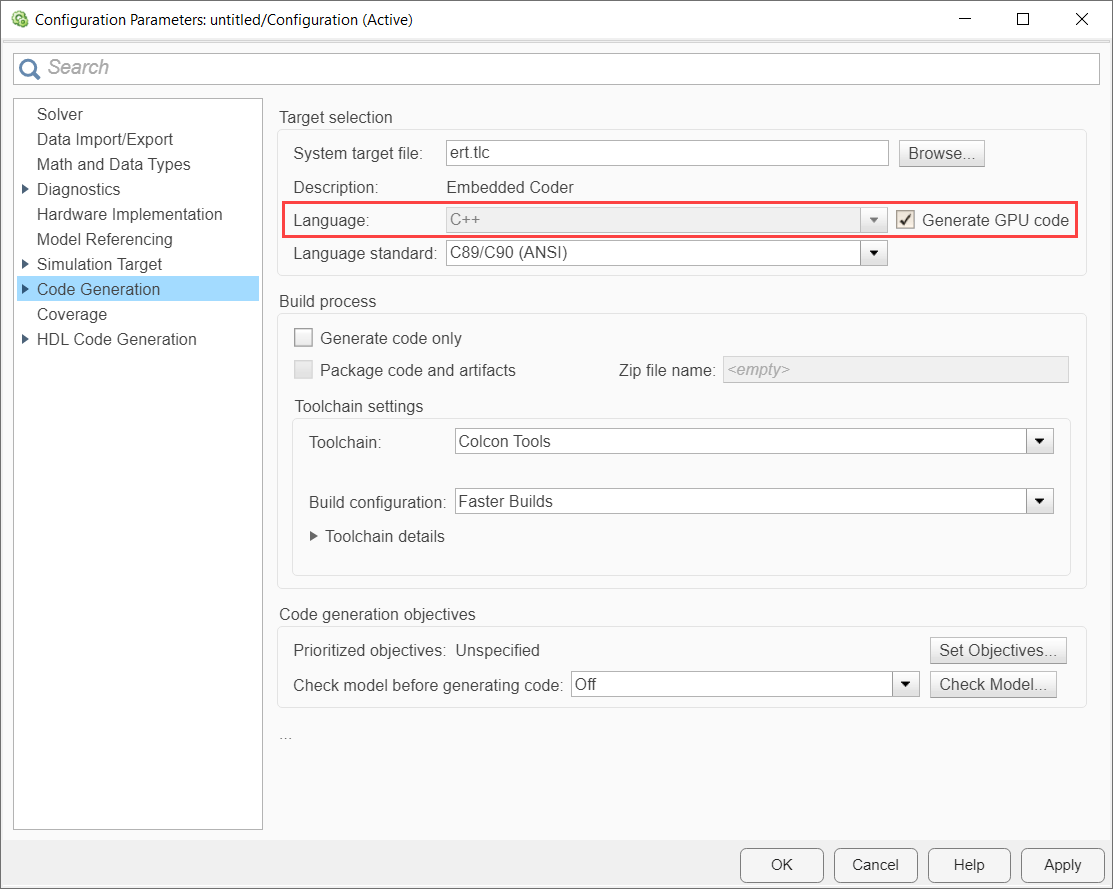Click the Apply button
The height and width of the screenshot is (889, 1113).
coord(1062,865)
